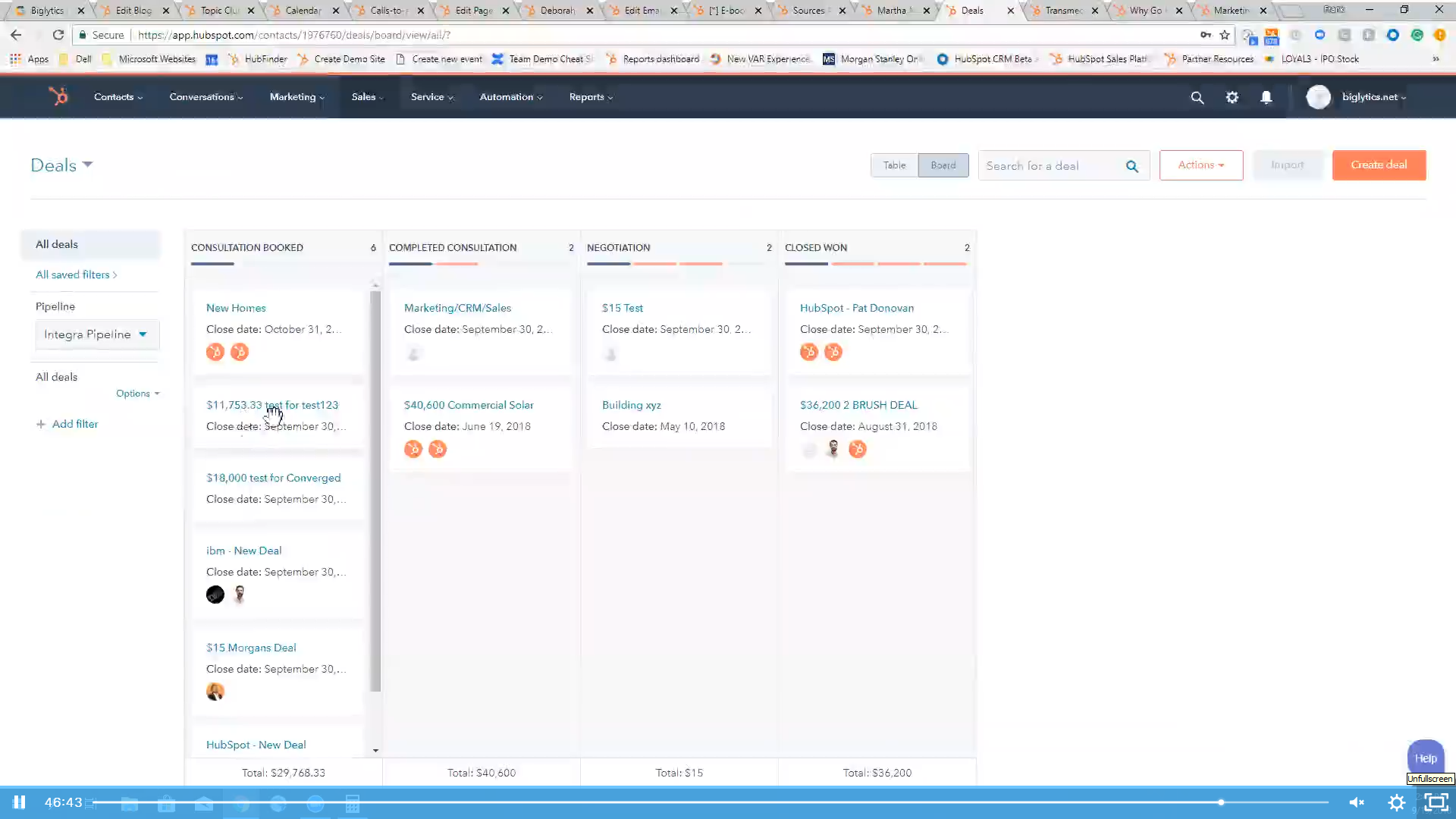1456x819 pixels.
Task: Open notifications bell icon
Action: (1266, 97)
